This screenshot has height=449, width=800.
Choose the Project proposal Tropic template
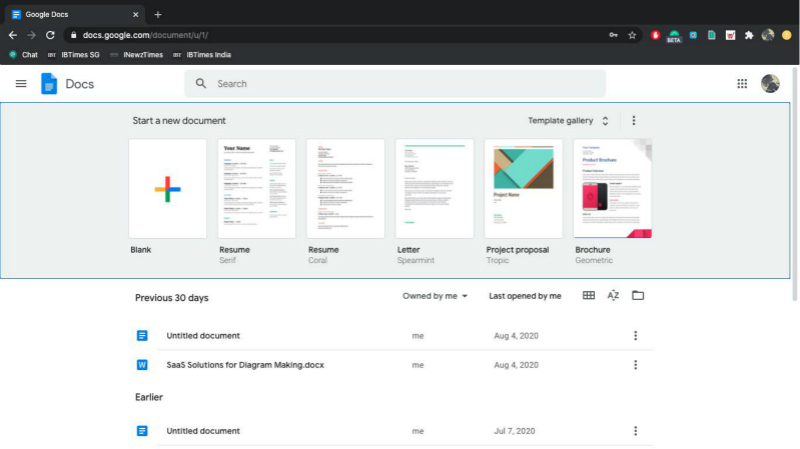pyautogui.click(x=523, y=188)
